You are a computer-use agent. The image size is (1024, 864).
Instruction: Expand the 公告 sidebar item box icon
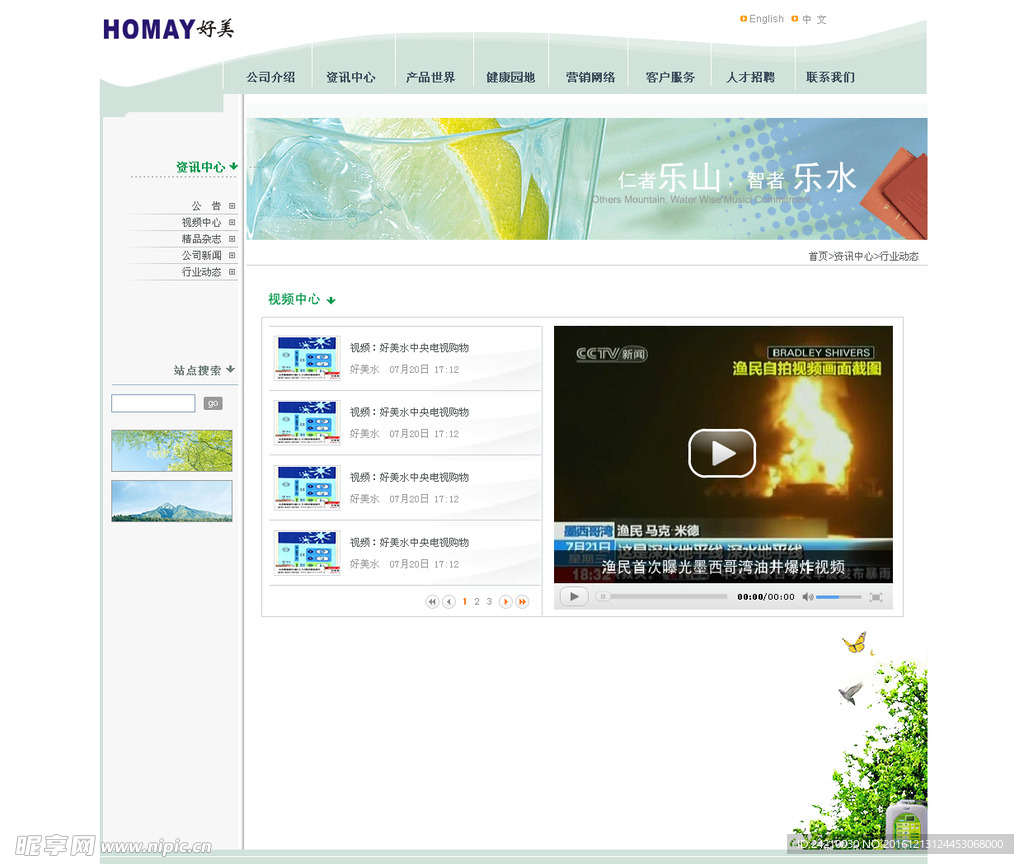click(x=232, y=206)
